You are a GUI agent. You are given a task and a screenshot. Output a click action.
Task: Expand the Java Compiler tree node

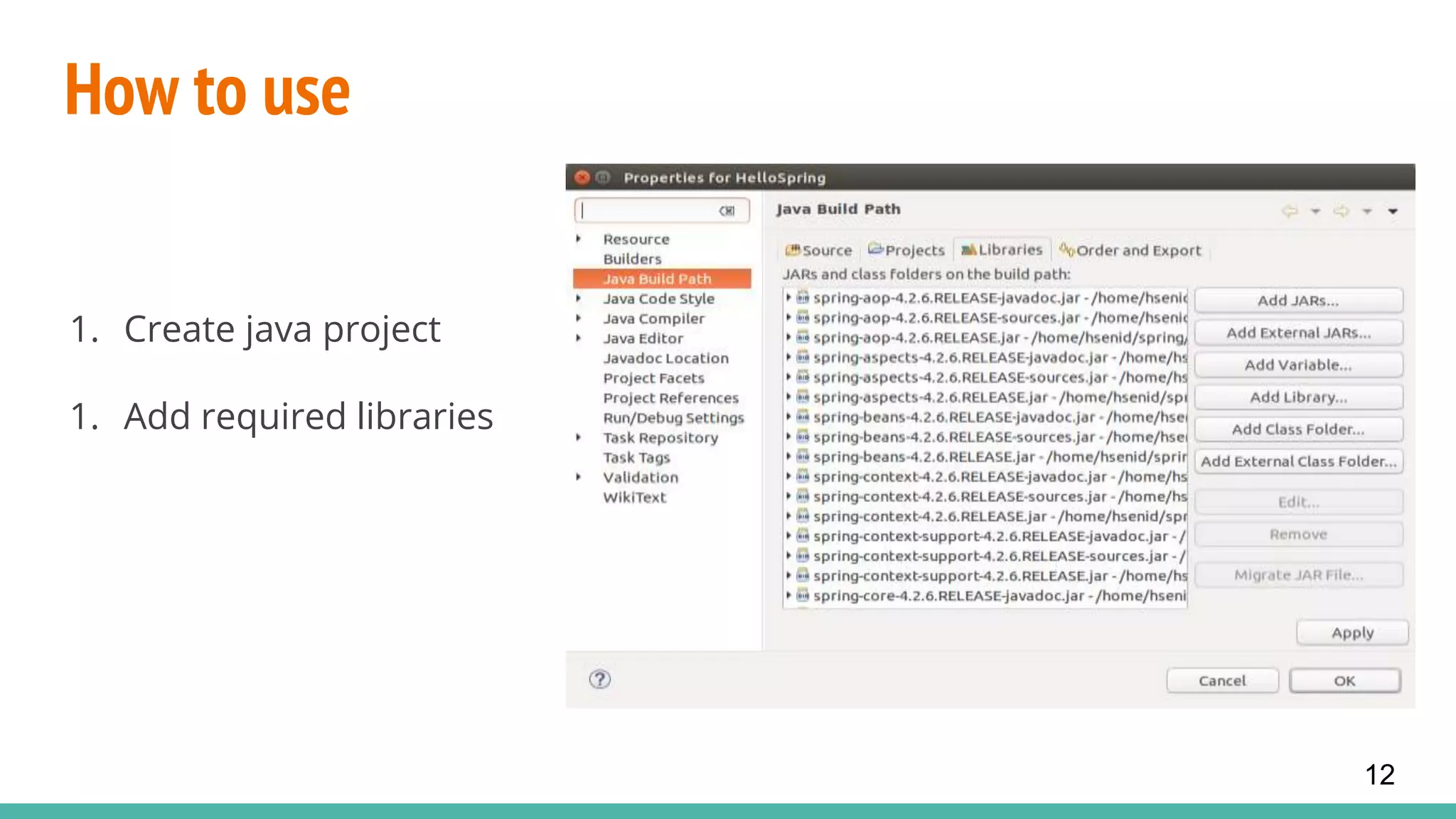pyautogui.click(x=579, y=318)
